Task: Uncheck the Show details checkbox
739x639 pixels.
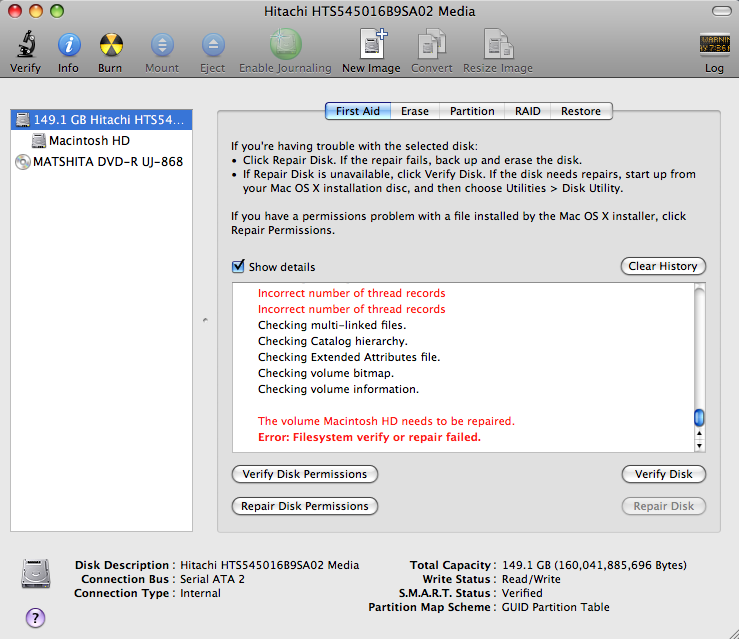Action: pos(238,266)
